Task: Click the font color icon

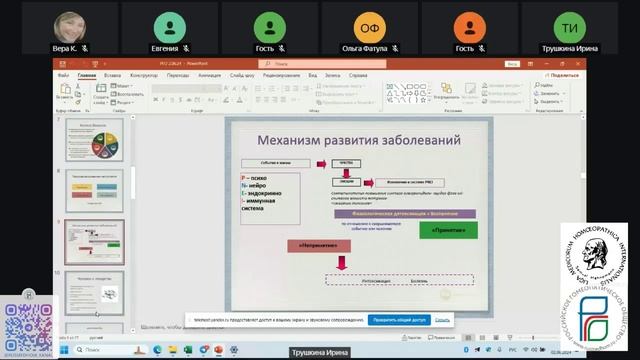Action: coord(240,100)
